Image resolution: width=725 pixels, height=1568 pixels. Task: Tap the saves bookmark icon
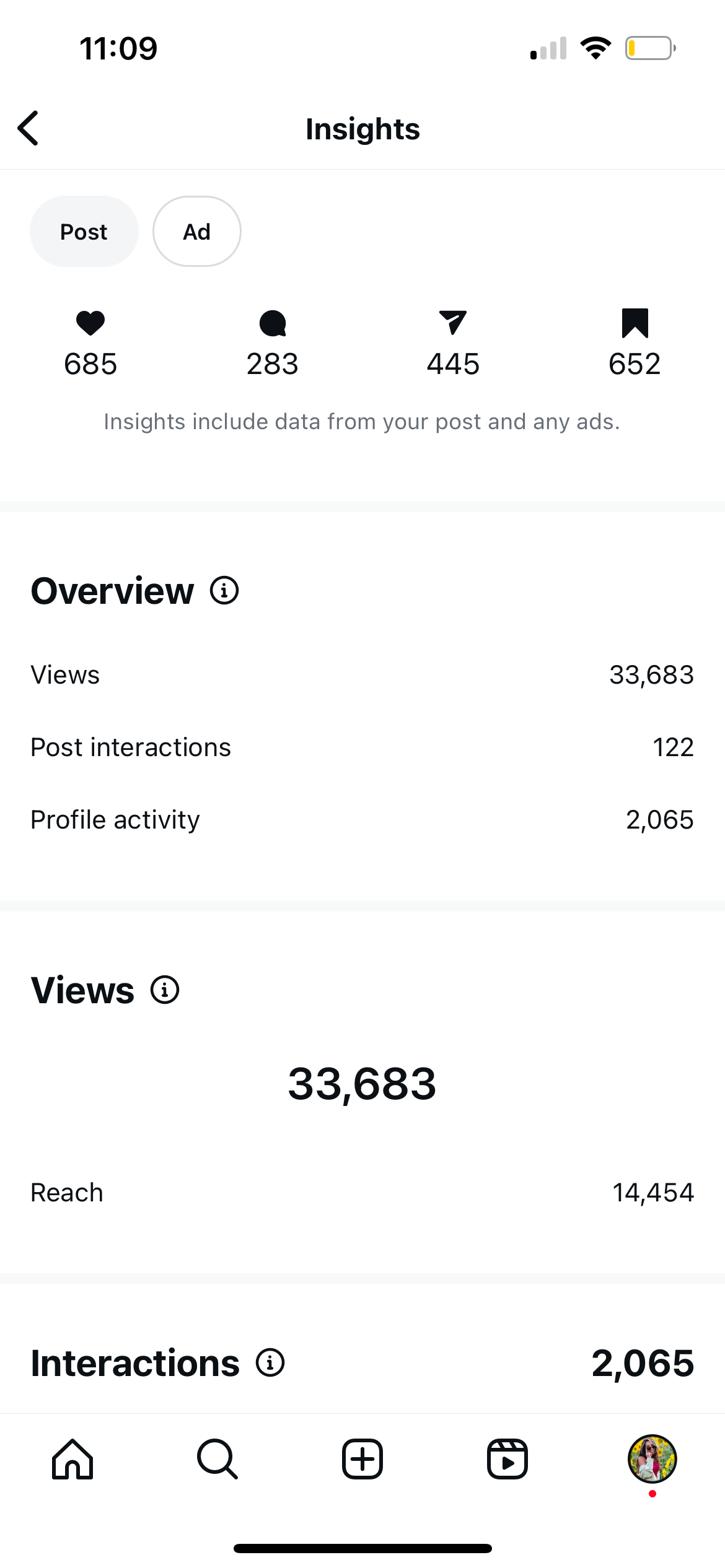[635, 323]
